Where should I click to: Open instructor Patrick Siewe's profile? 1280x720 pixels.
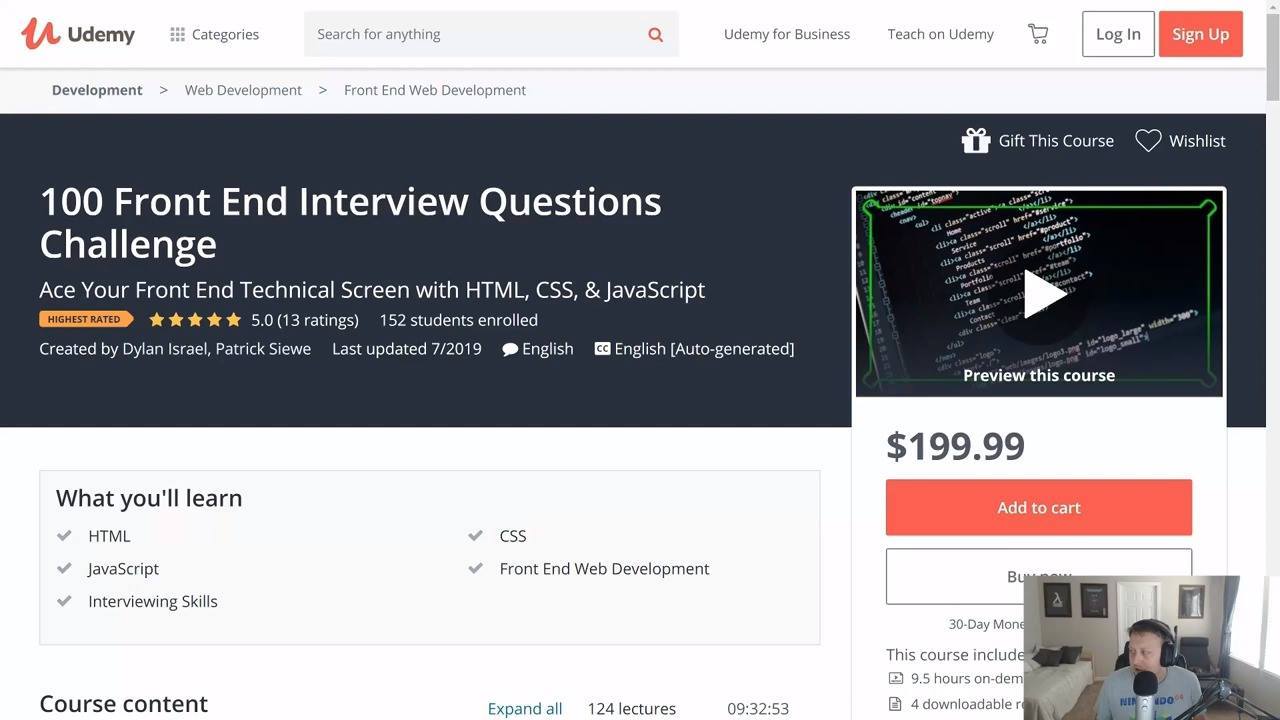(263, 349)
